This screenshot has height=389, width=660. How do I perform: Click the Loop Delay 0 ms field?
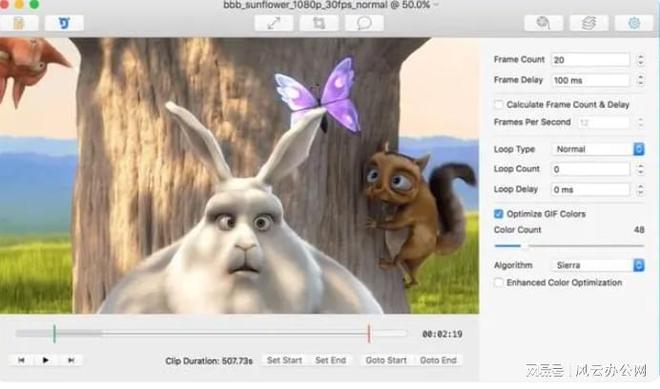click(591, 189)
